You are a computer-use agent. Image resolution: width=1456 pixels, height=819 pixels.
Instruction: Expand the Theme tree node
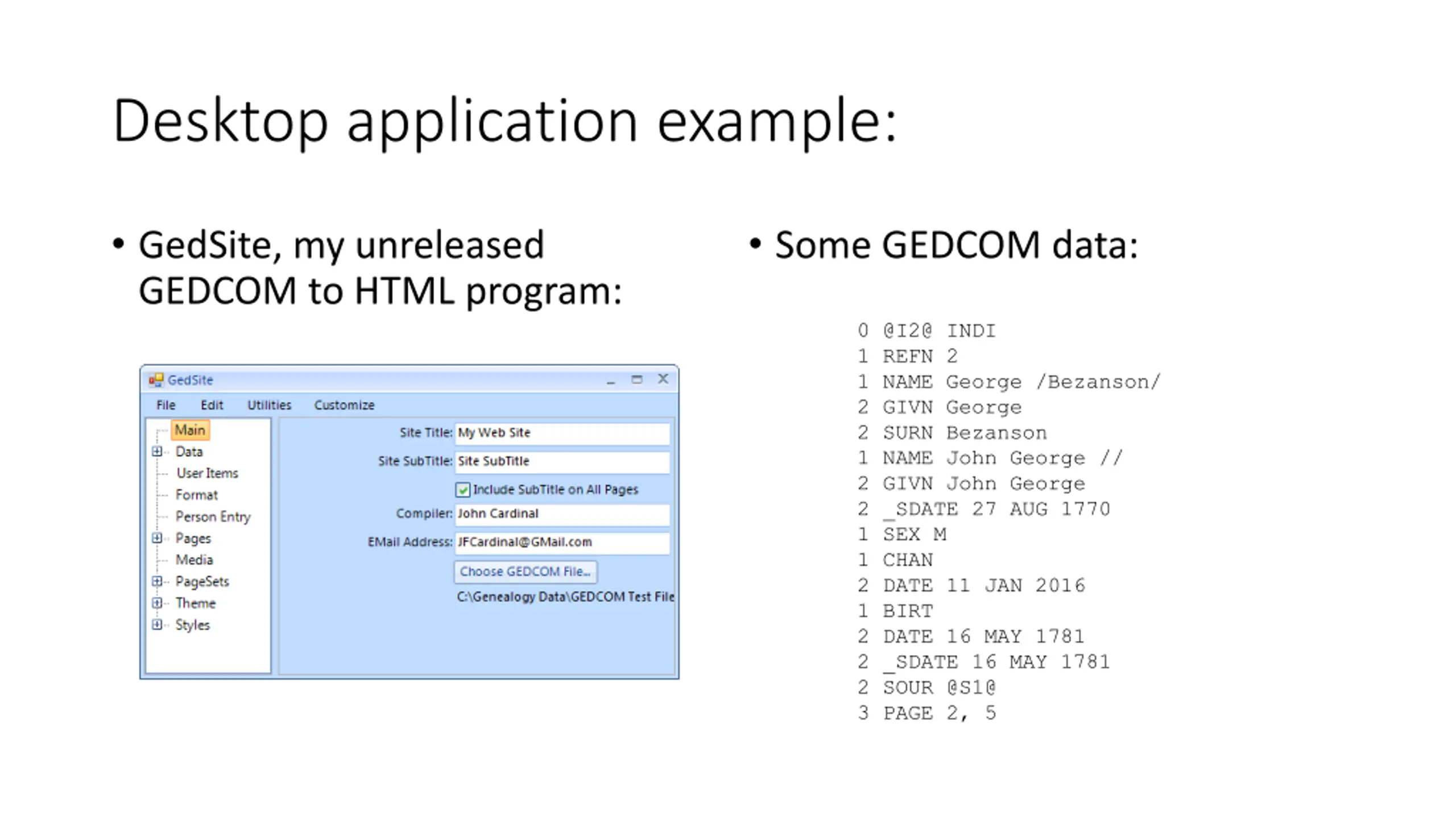(157, 603)
